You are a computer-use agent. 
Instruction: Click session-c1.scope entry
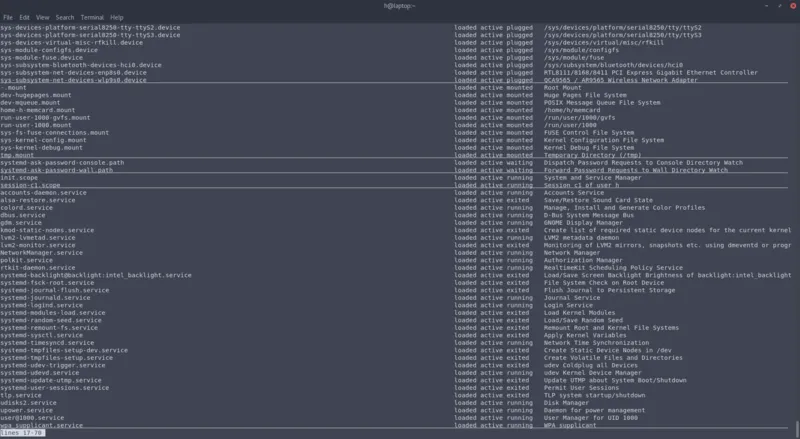click(30, 185)
